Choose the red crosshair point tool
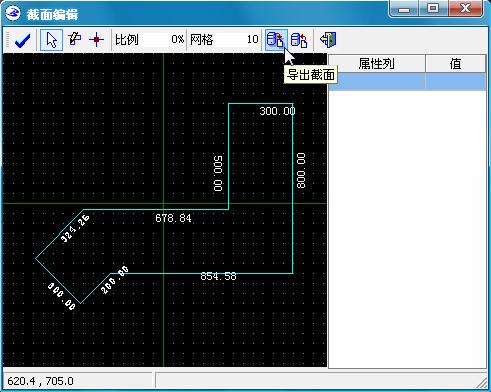 97,40
